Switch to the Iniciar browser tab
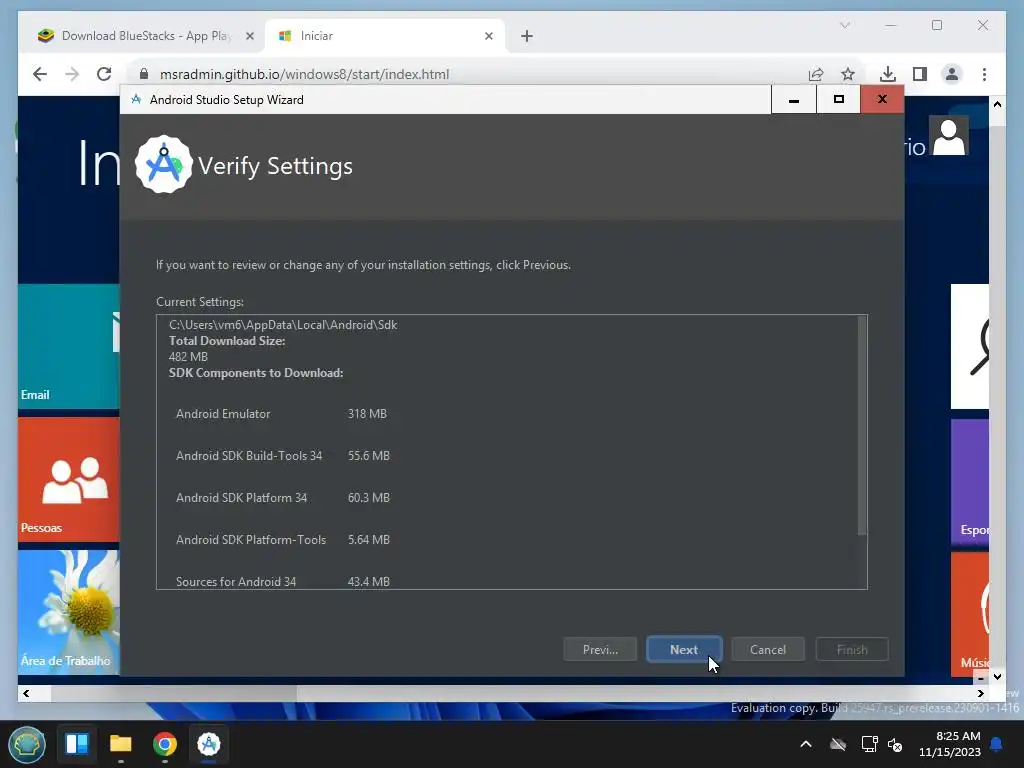This screenshot has width=1024, height=768. point(385,36)
